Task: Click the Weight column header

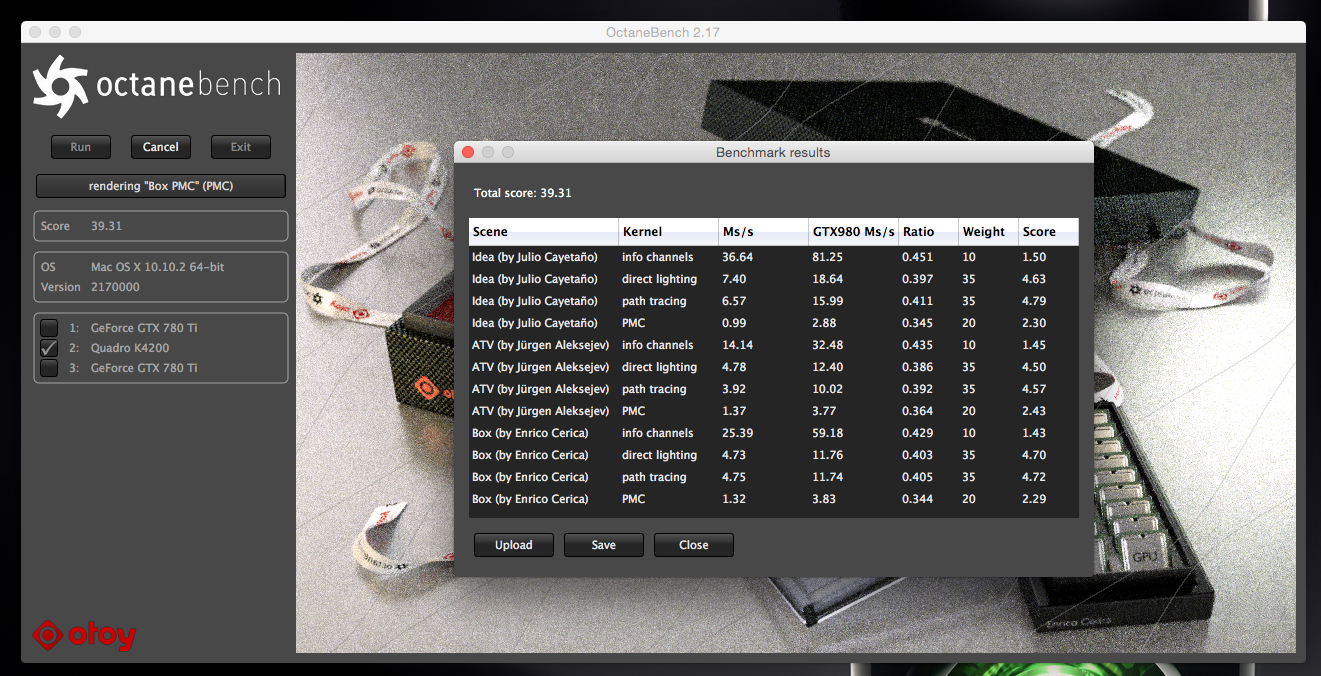Action: point(988,231)
